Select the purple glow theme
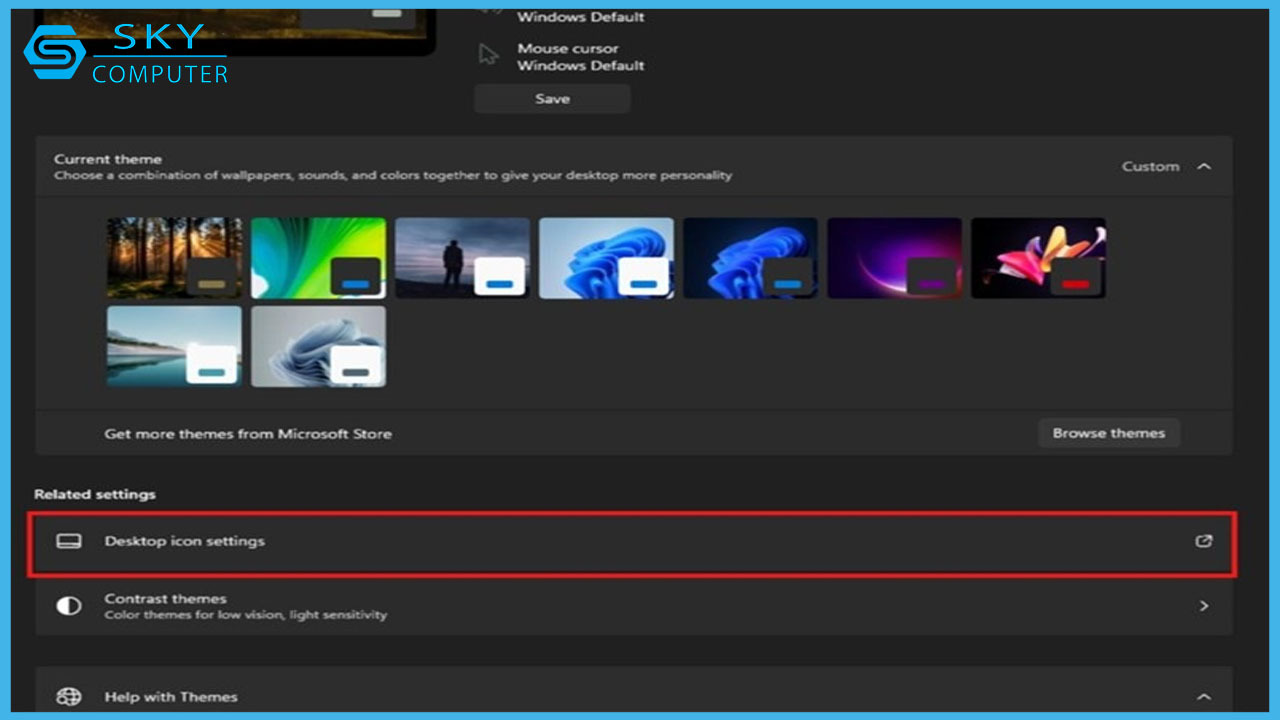 coord(894,258)
